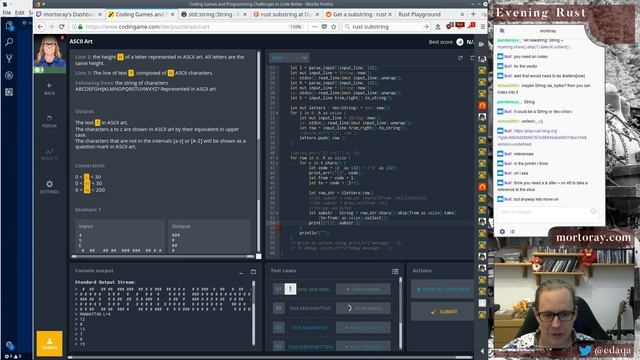Switch to the rust substring at Duck tab
This screenshot has width=640, height=360.
[286, 14]
